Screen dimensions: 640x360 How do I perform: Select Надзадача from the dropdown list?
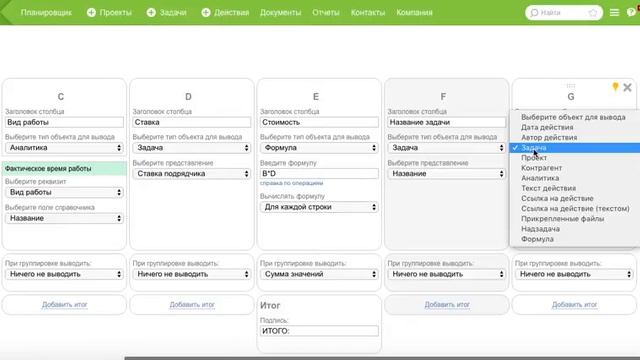click(x=575, y=229)
